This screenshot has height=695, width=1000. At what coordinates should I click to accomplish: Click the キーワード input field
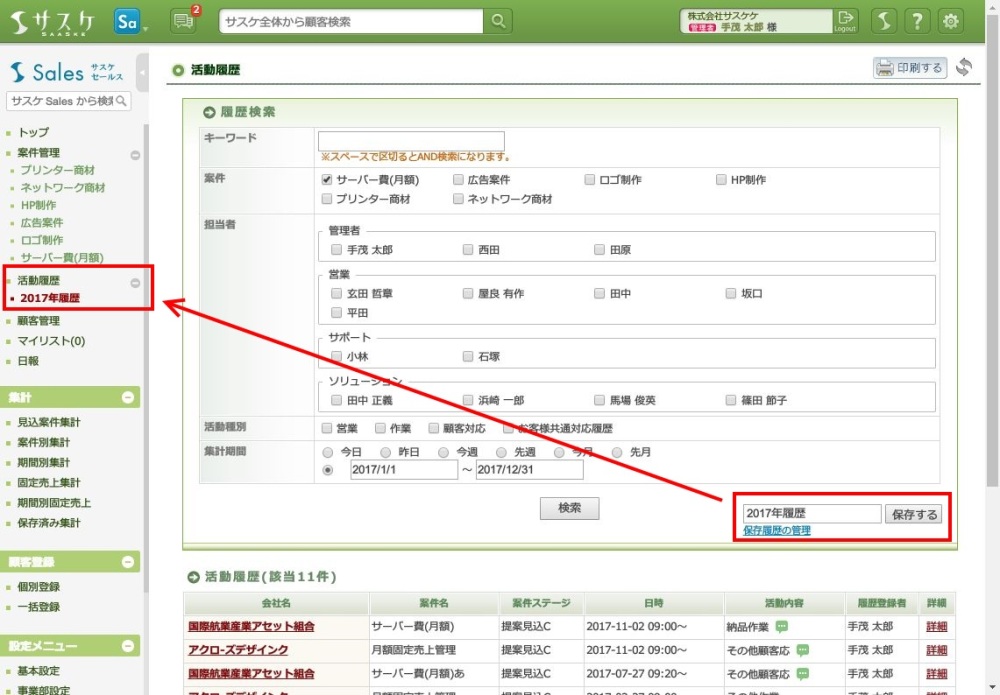coord(411,141)
